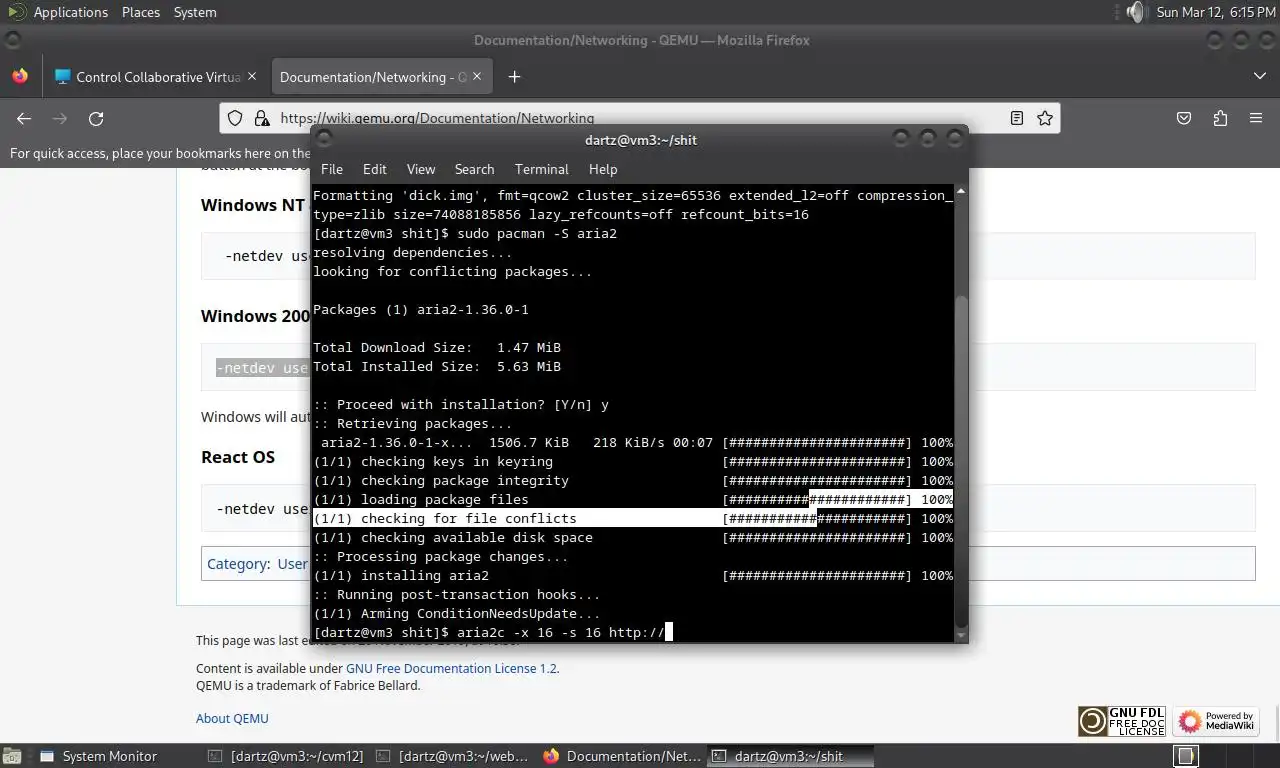
Task: Click the Category link on wiki page
Action: point(236,564)
